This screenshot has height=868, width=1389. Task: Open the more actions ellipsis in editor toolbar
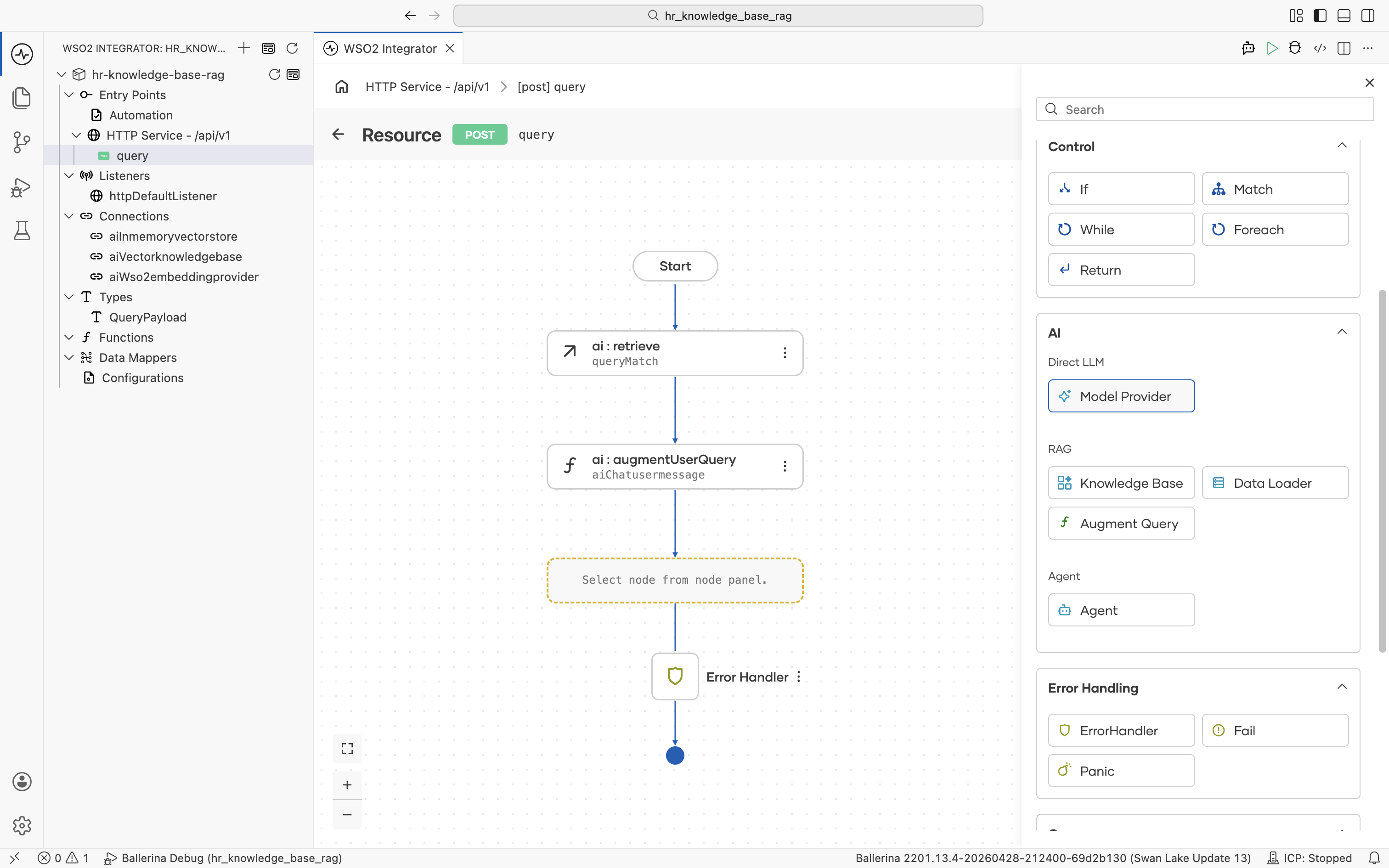tap(1368, 48)
